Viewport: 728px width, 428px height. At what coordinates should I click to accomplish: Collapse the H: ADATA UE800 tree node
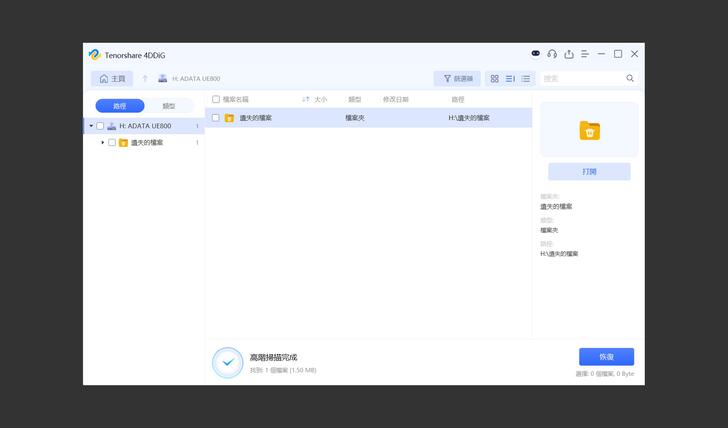[91, 126]
